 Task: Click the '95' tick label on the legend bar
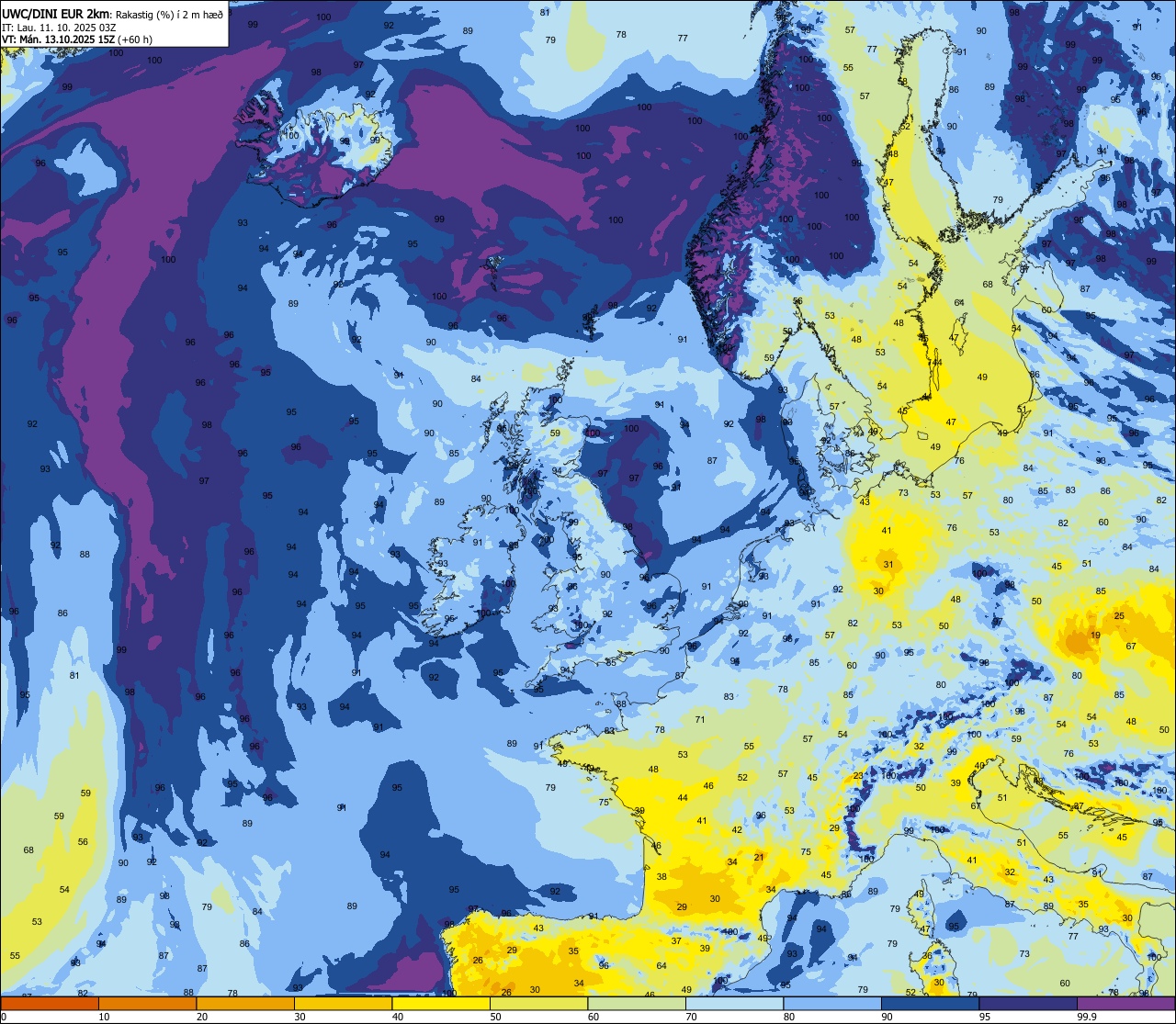985,1017
